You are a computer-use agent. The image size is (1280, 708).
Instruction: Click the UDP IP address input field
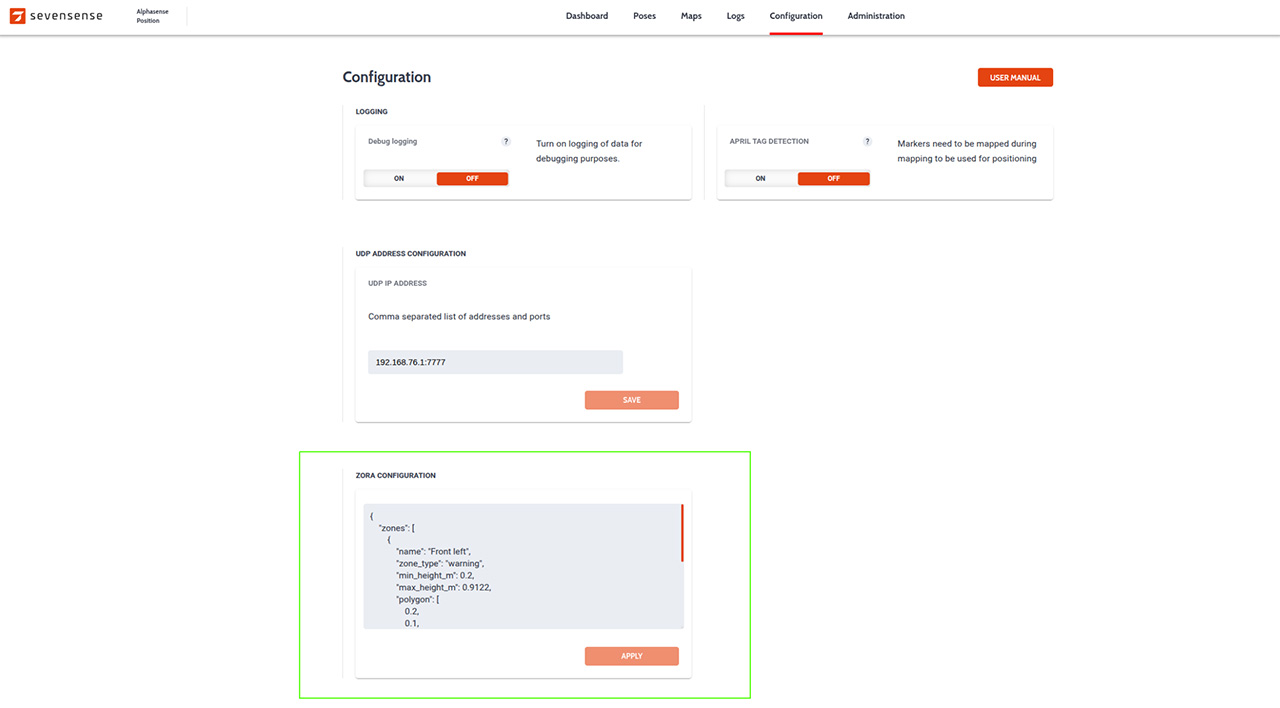click(x=495, y=362)
